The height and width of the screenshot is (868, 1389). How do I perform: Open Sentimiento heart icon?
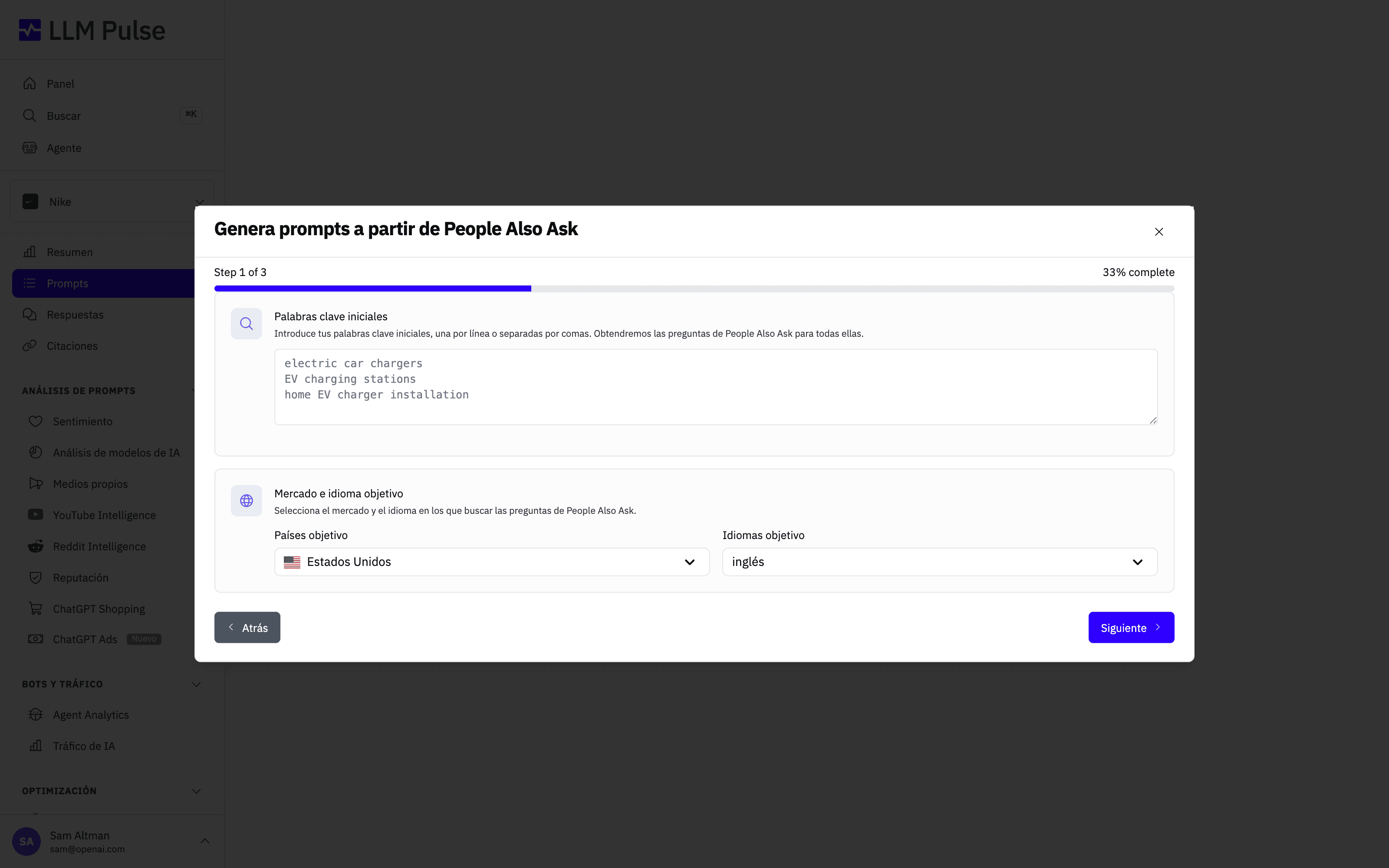pos(36,421)
